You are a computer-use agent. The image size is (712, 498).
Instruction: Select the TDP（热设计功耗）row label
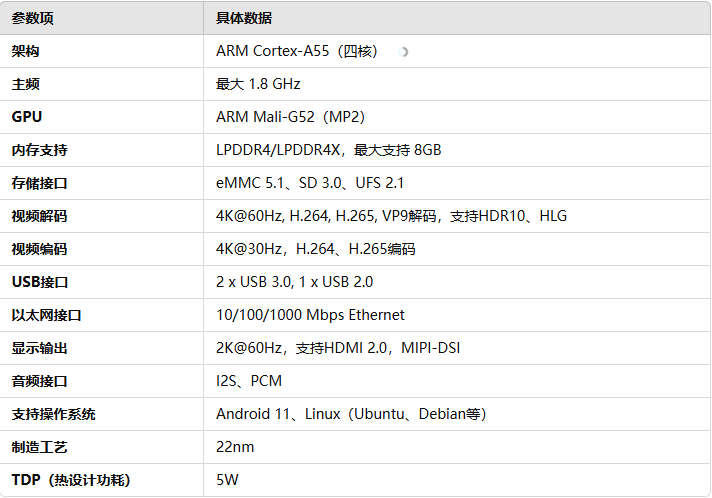(71, 480)
